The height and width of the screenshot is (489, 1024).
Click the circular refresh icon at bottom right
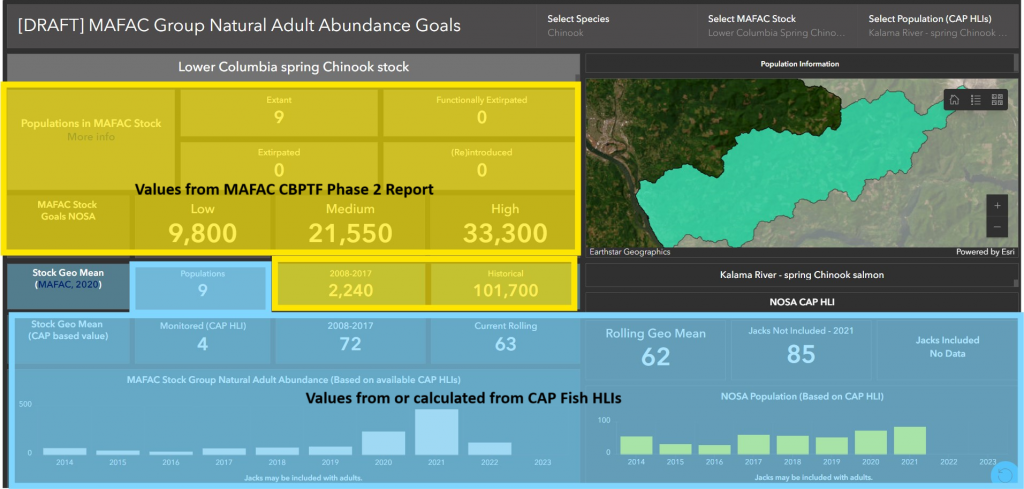[1005, 472]
